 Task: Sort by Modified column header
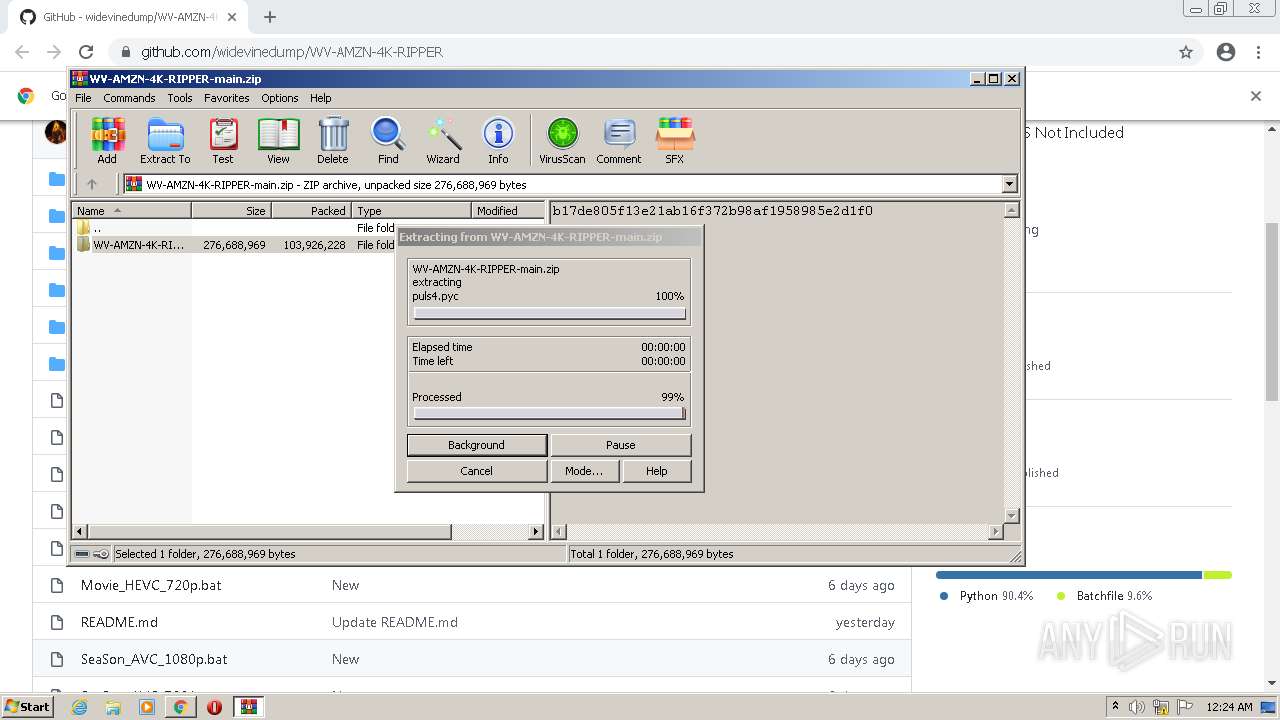click(x=508, y=211)
